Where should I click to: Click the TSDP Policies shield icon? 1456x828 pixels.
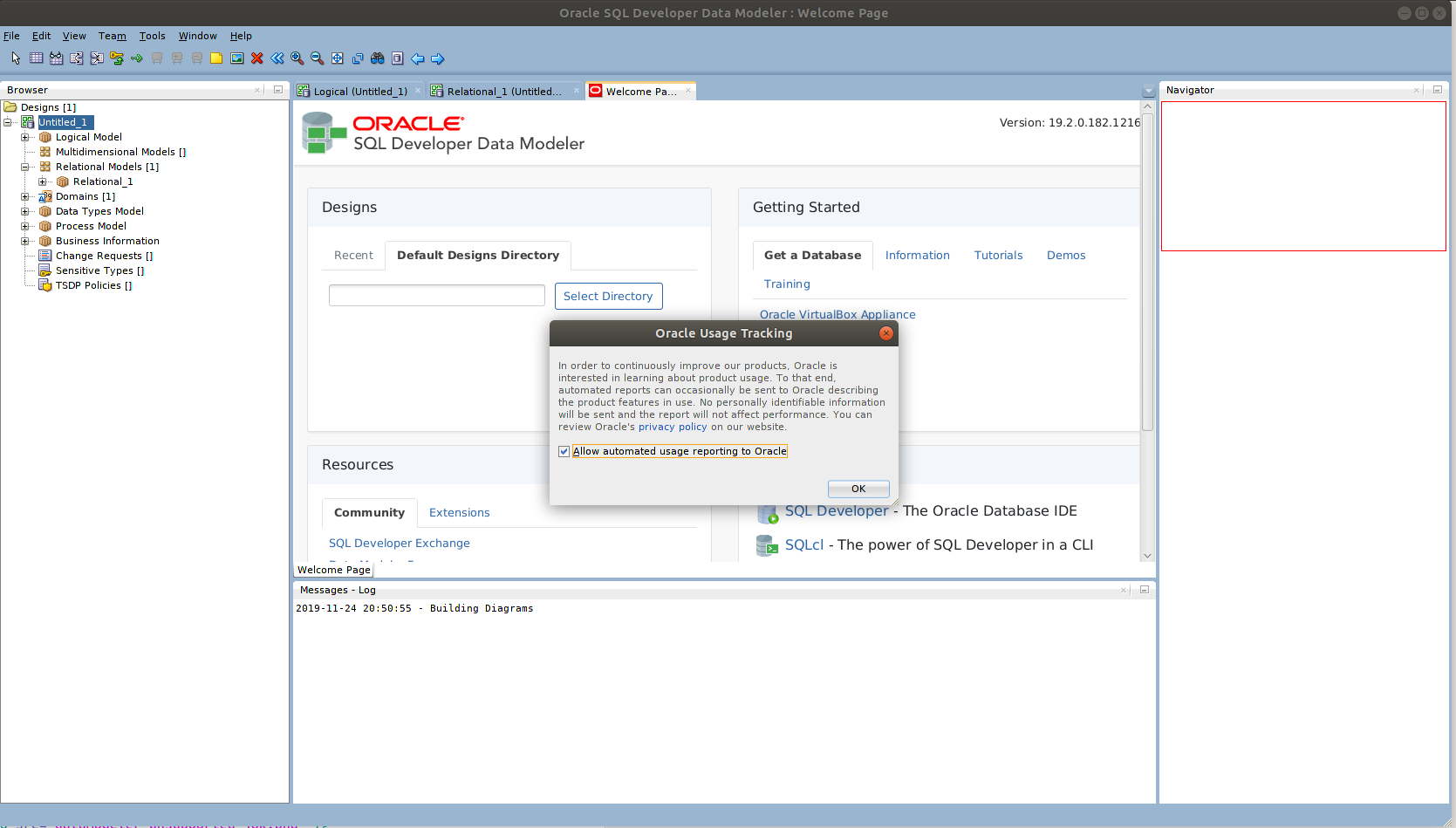[45, 285]
